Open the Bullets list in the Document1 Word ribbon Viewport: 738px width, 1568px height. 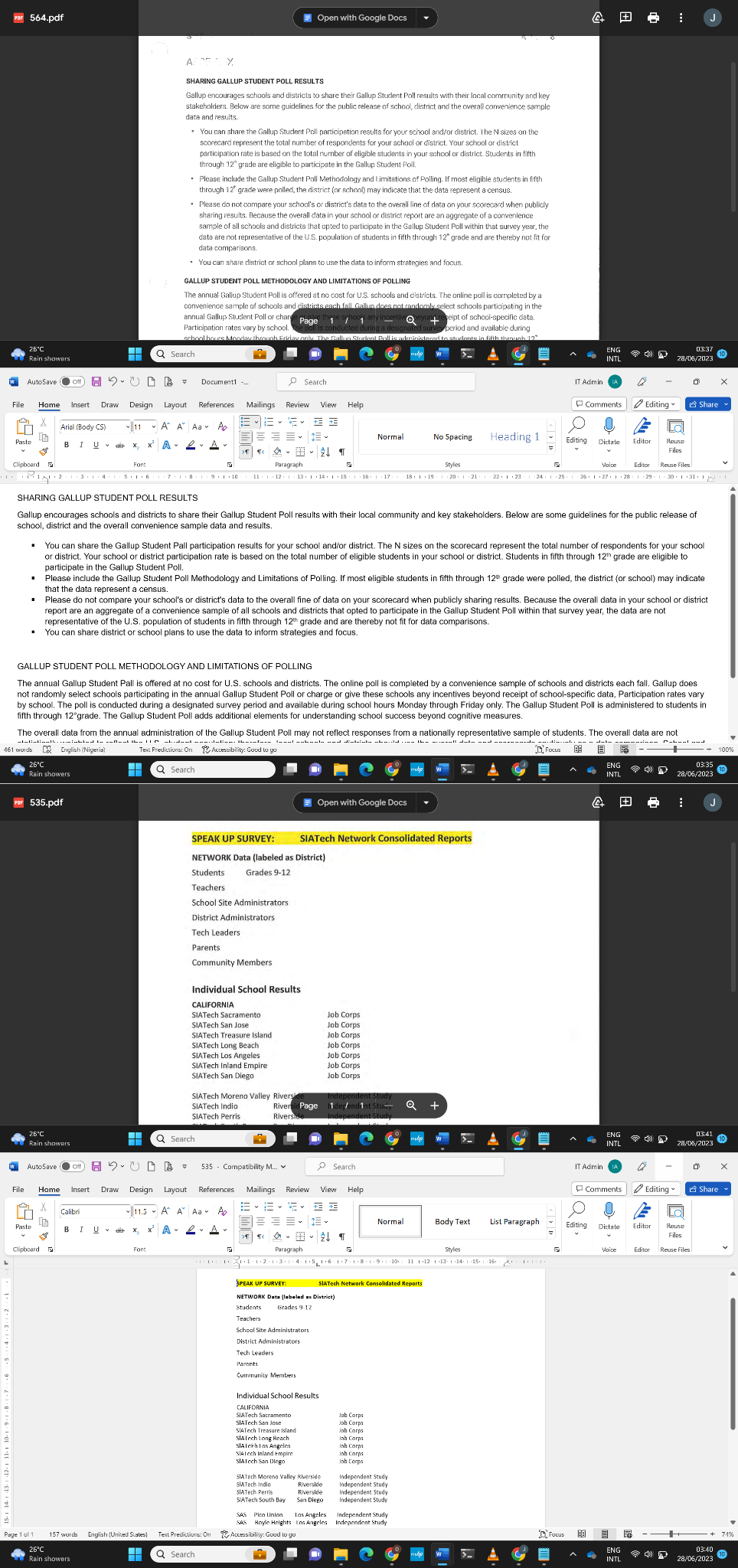tap(245, 422)
